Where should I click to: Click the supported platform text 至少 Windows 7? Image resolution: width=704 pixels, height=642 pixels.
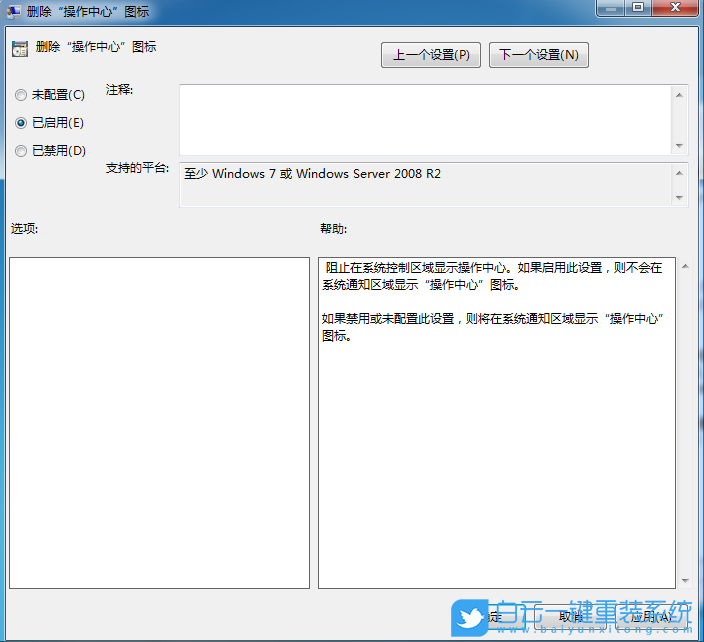[312, 174]
